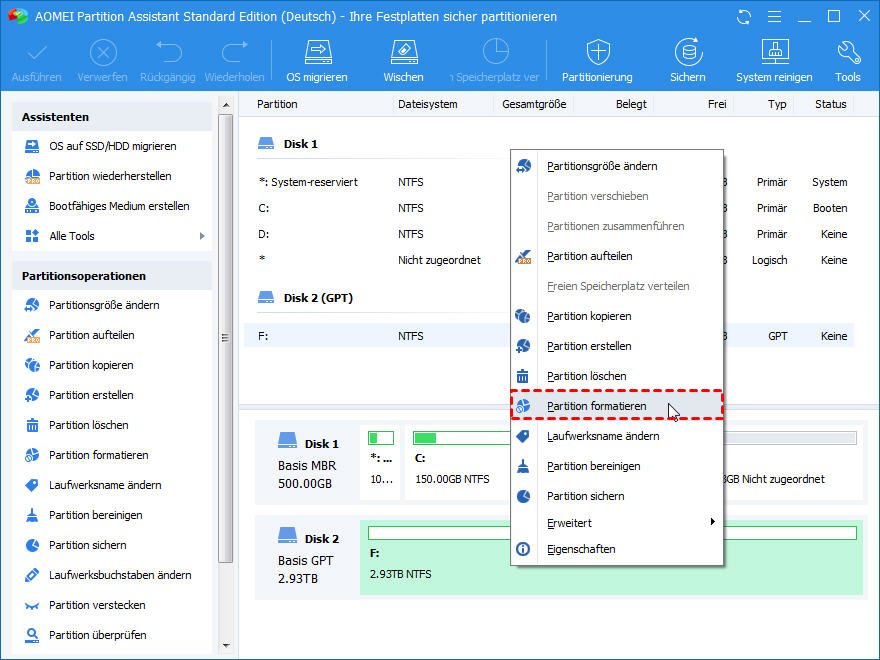Click Partition sichern in sidebar
The width and height of the screenshot is (880, 660).
(x=88, y=545)
